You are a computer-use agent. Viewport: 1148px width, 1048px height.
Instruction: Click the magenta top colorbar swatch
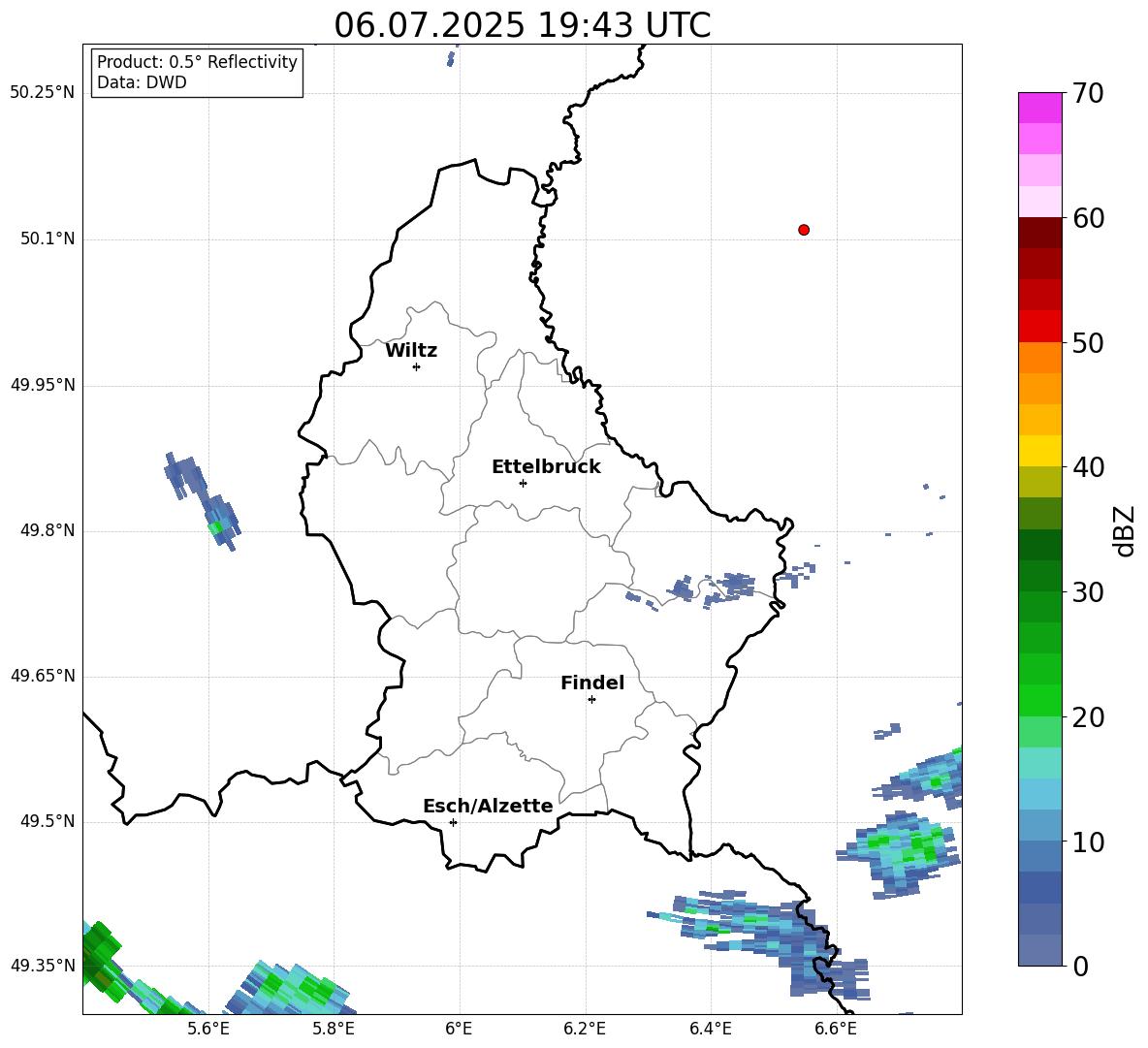[x=1039, y=108]
